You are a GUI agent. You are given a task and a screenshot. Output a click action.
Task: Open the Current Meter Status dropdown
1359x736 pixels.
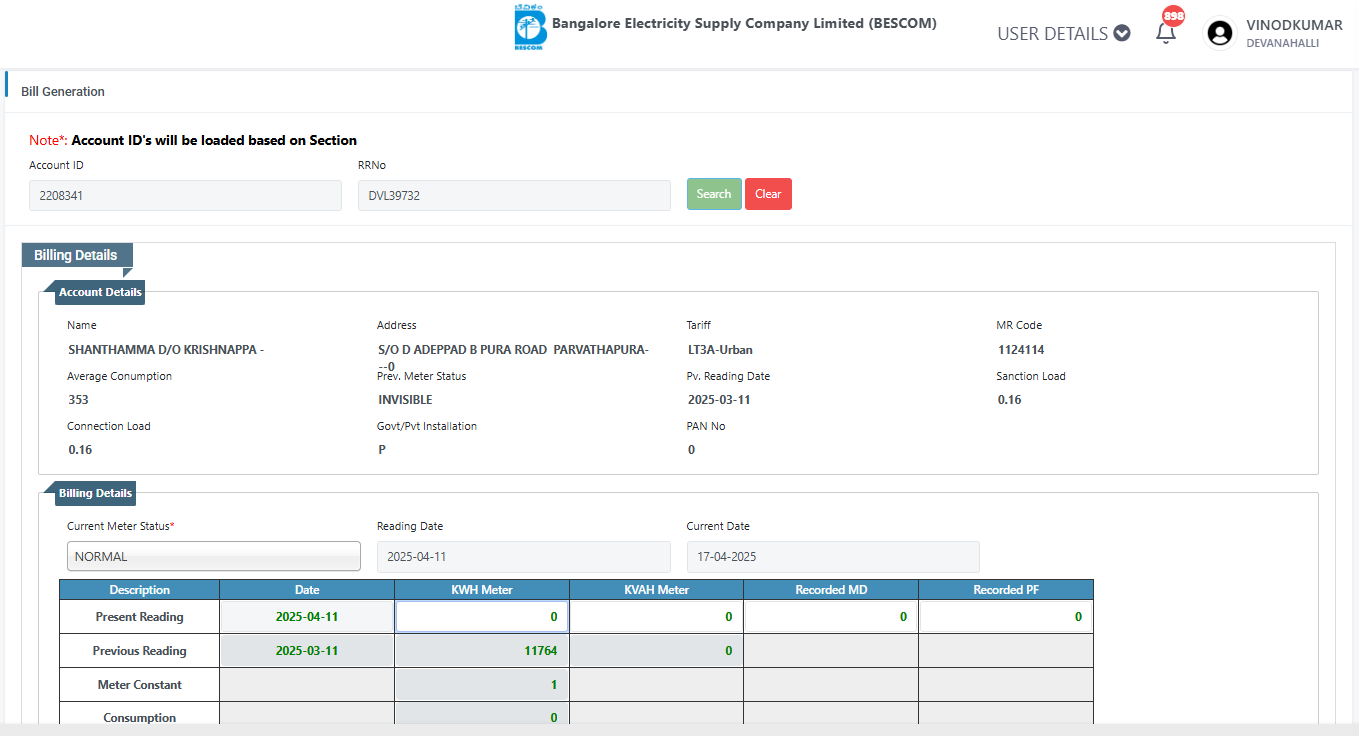point(214,556)
